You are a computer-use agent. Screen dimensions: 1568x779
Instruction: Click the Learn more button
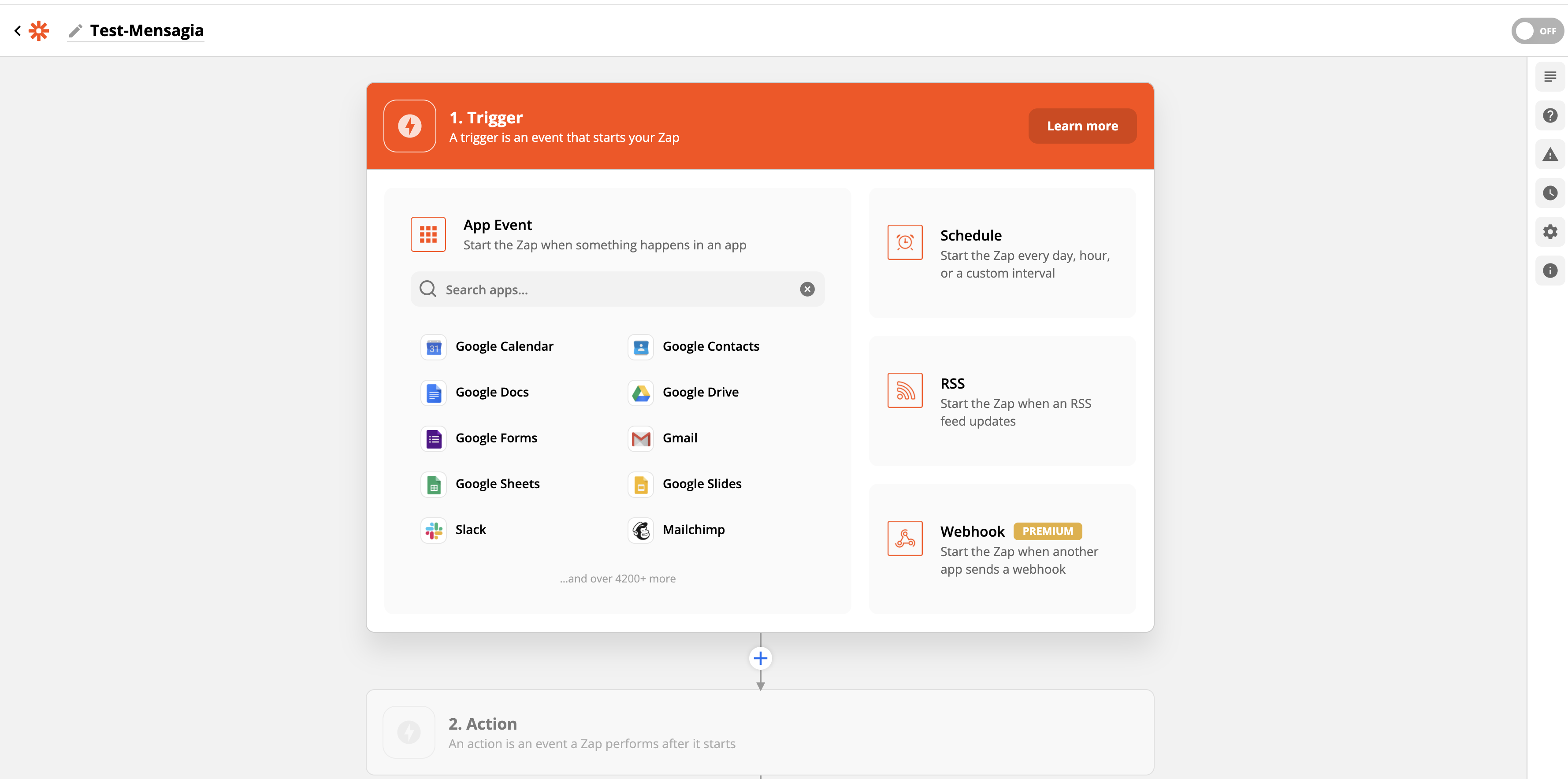1081,126
